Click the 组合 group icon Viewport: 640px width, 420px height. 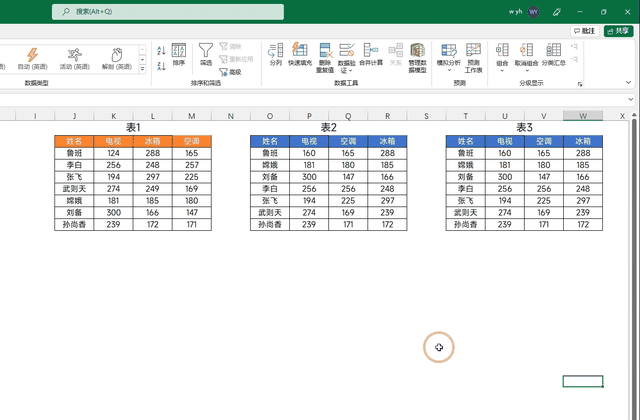coord(502,51)
